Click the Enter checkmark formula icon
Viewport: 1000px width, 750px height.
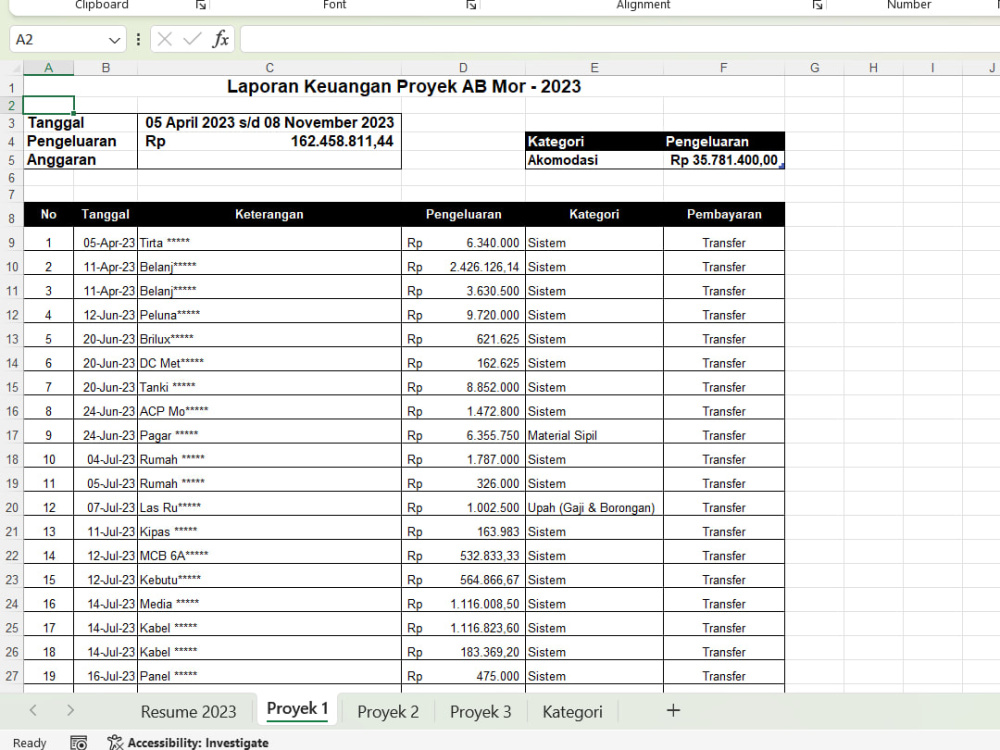click(192, 40)
